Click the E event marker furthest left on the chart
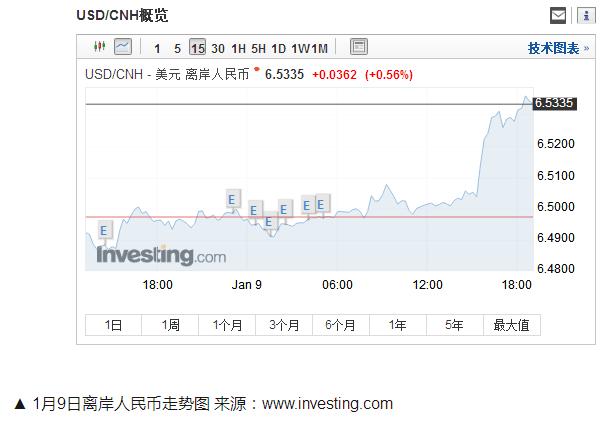616x427 pixels. pyautogui.click(x=103, y=231)
